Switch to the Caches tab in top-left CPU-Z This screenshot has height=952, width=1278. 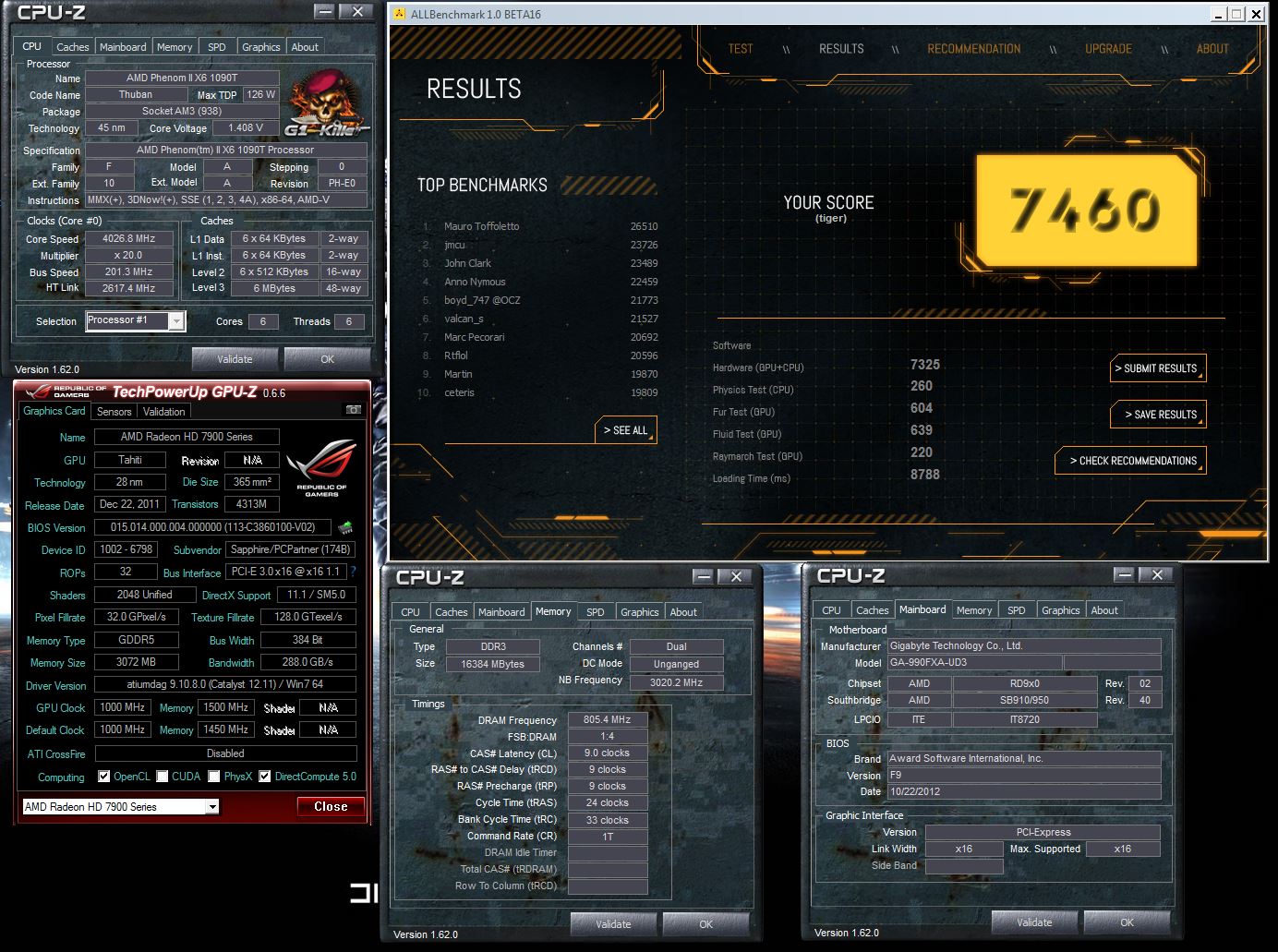72,47
